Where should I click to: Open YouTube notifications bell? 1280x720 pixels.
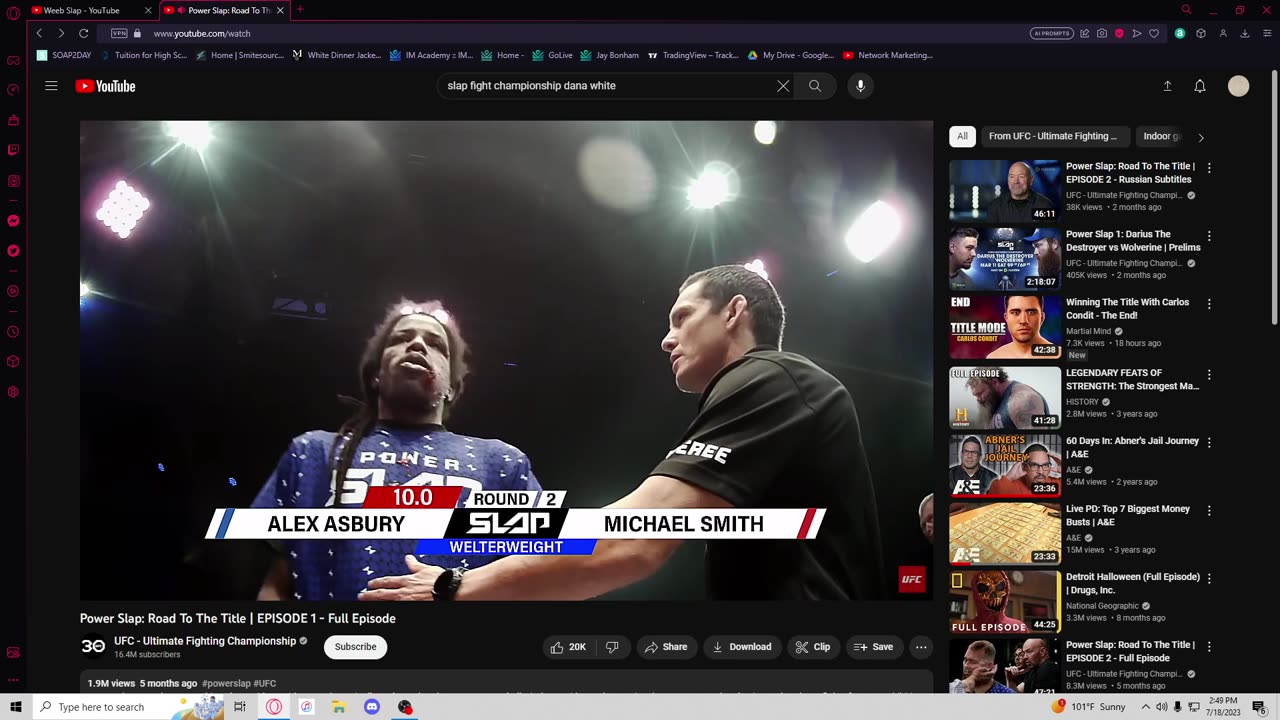click(x=1200, y=86)
